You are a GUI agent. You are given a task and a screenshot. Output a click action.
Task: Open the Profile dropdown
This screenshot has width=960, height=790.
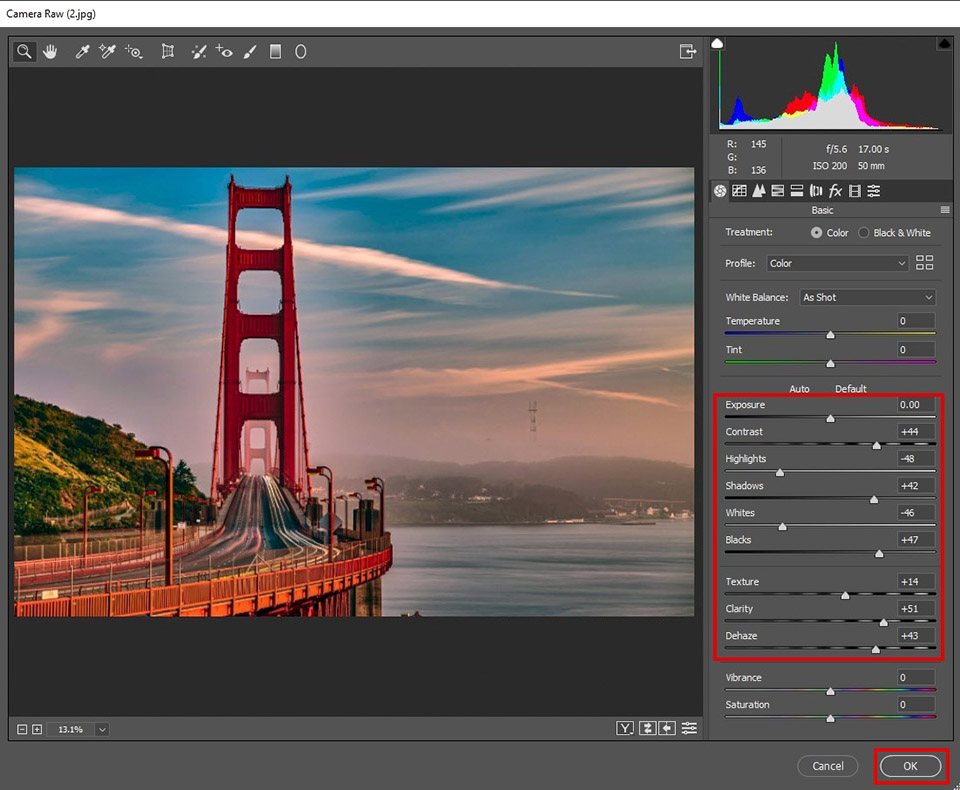(x=837, y=263)
